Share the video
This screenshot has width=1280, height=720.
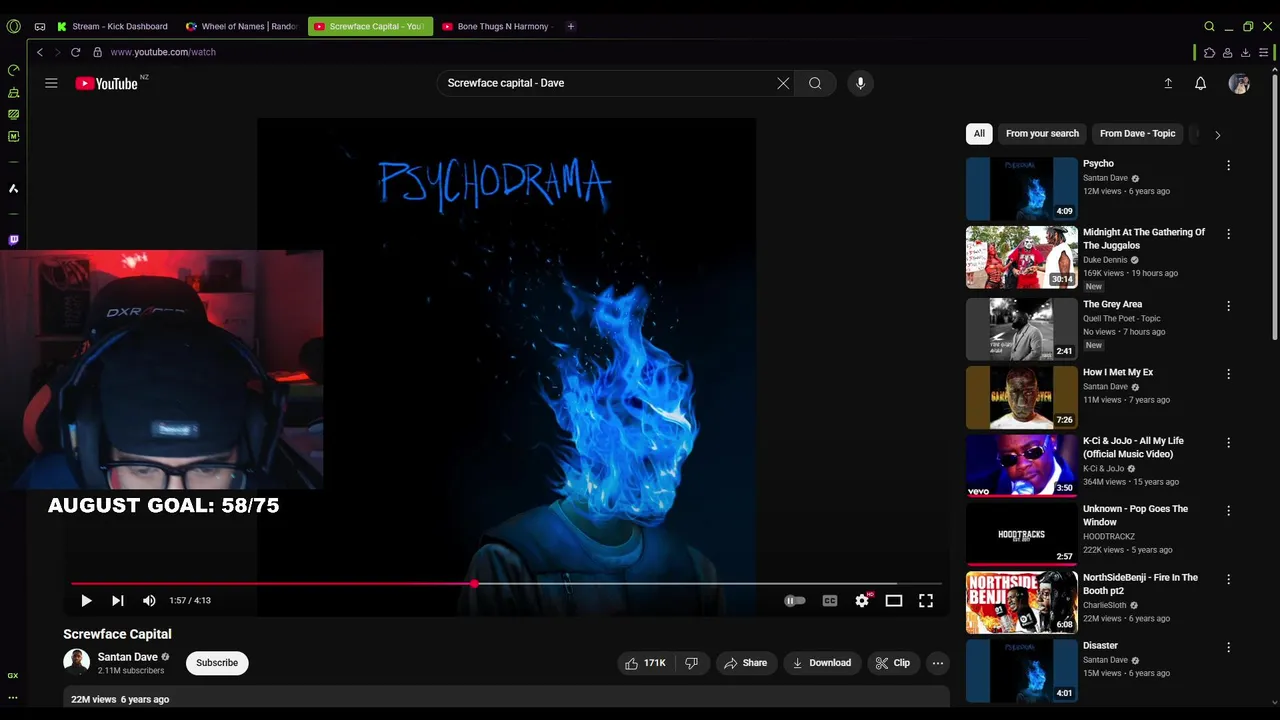tap(745, 663)
